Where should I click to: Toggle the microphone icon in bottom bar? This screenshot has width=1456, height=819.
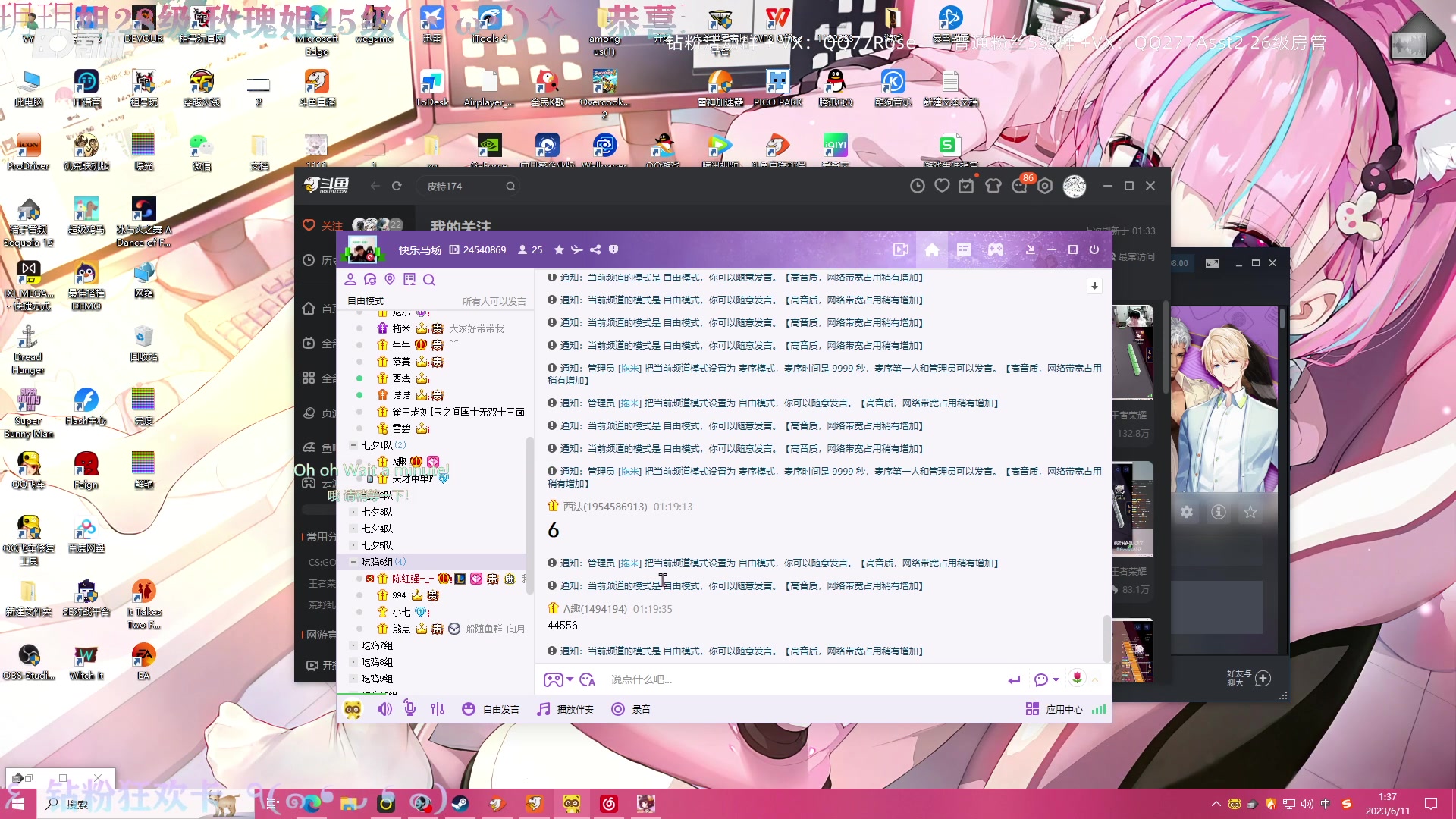click(x=409, y=708)
